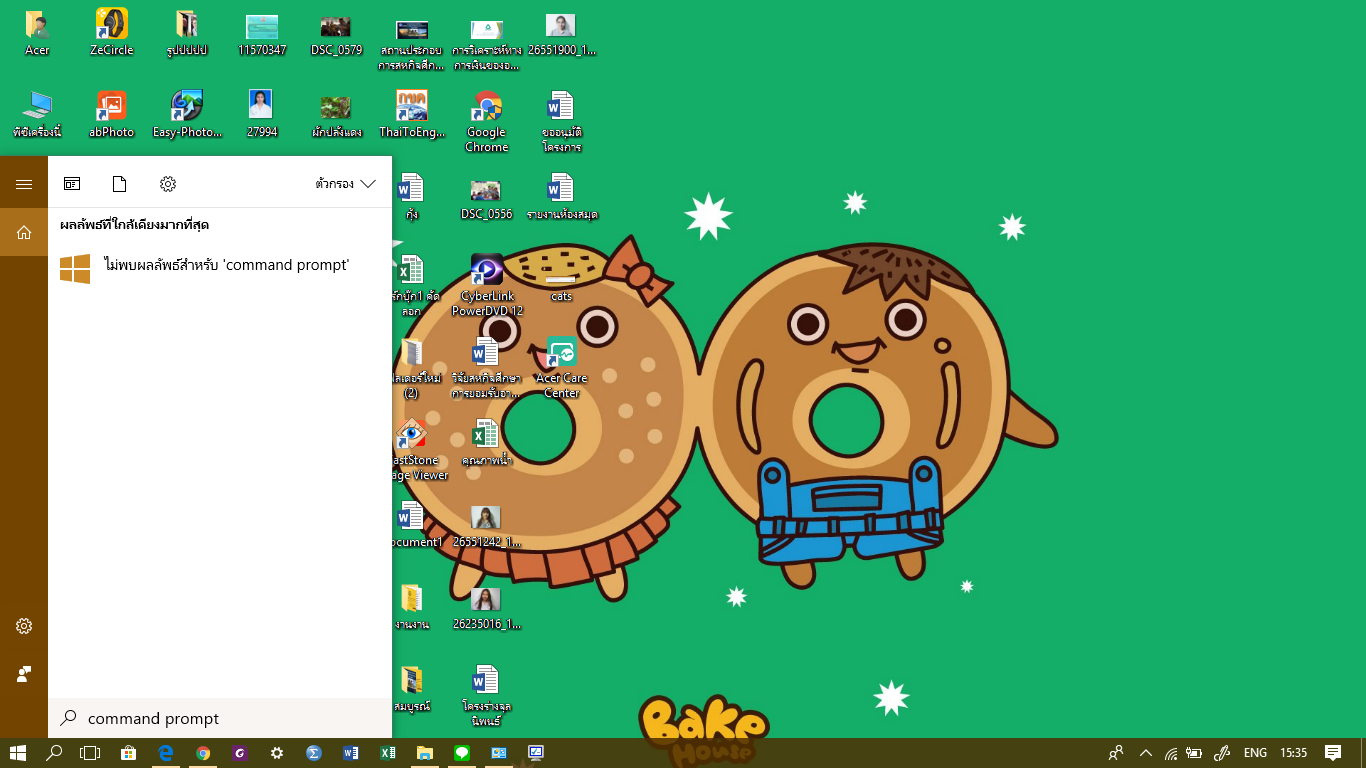
Task: Select the Acer Care Center desktop shortcut
Action: tap(561, 367)
